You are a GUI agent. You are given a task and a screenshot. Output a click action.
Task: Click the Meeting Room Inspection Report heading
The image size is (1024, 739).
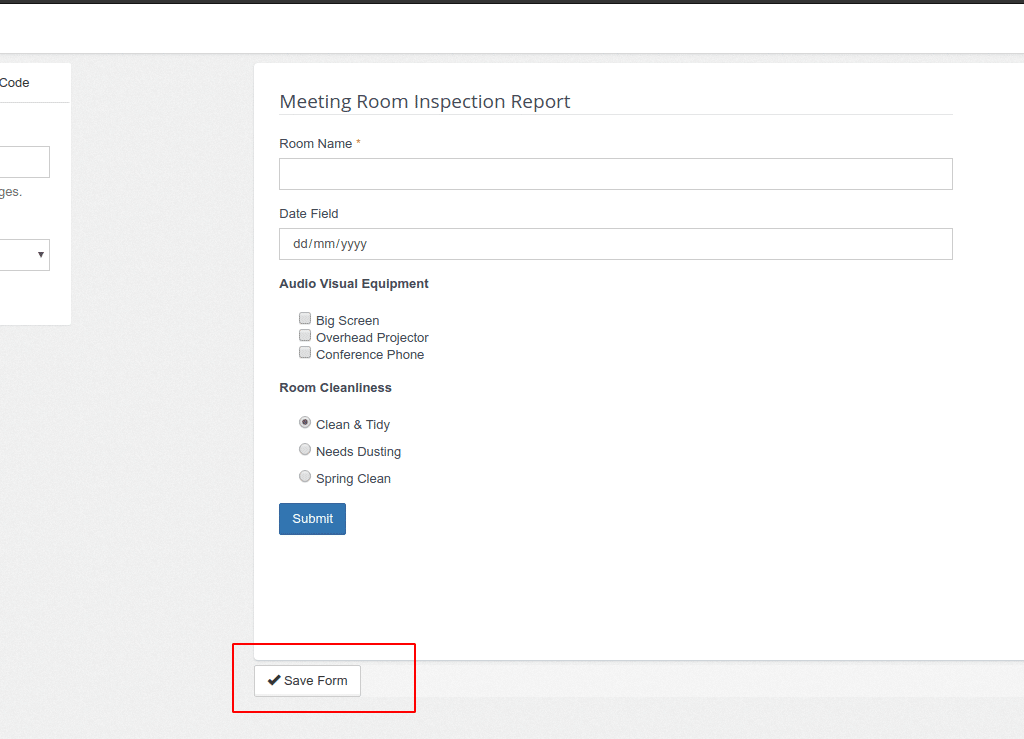(x=424, y=102)
